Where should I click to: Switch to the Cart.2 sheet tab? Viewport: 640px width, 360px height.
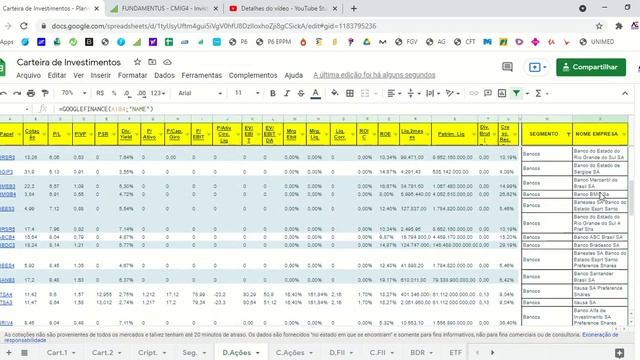pos(106,353)
